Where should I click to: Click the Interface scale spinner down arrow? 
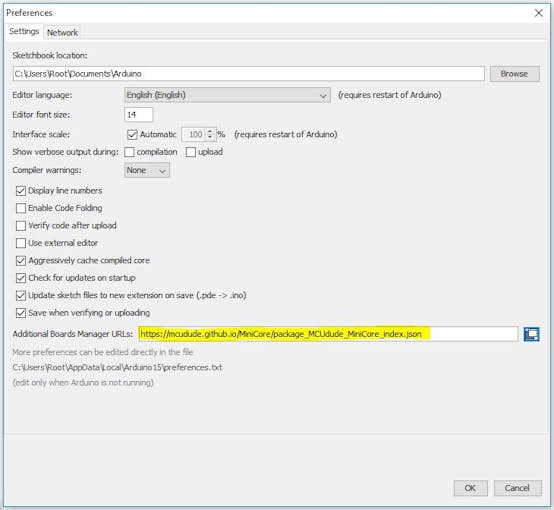(x=210, y=137)
